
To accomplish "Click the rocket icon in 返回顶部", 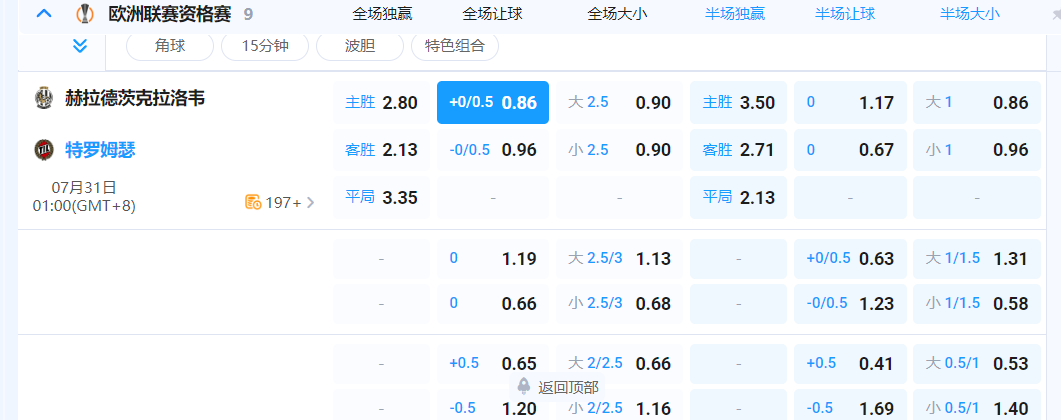I will tap(524, 386).
